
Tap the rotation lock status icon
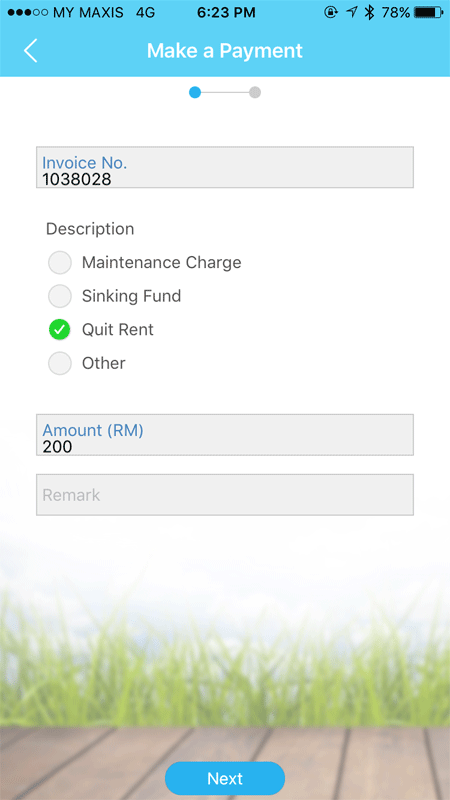click(x=331, y=12)
